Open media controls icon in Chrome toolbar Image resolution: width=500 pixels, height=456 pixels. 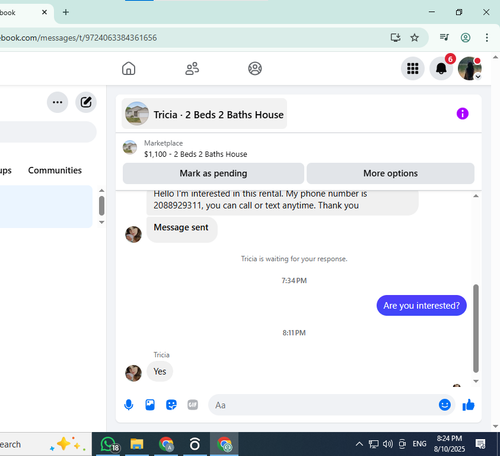(444, 37)
